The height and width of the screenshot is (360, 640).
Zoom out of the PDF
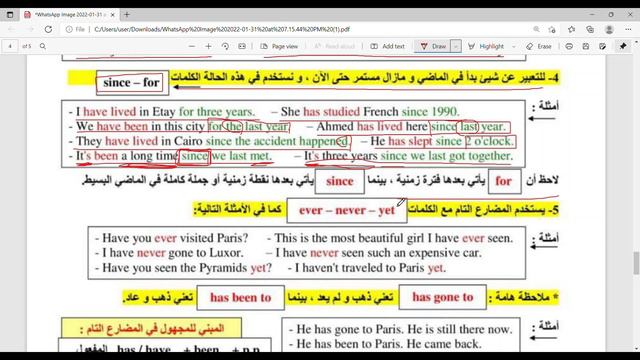[x=192, y=47]
